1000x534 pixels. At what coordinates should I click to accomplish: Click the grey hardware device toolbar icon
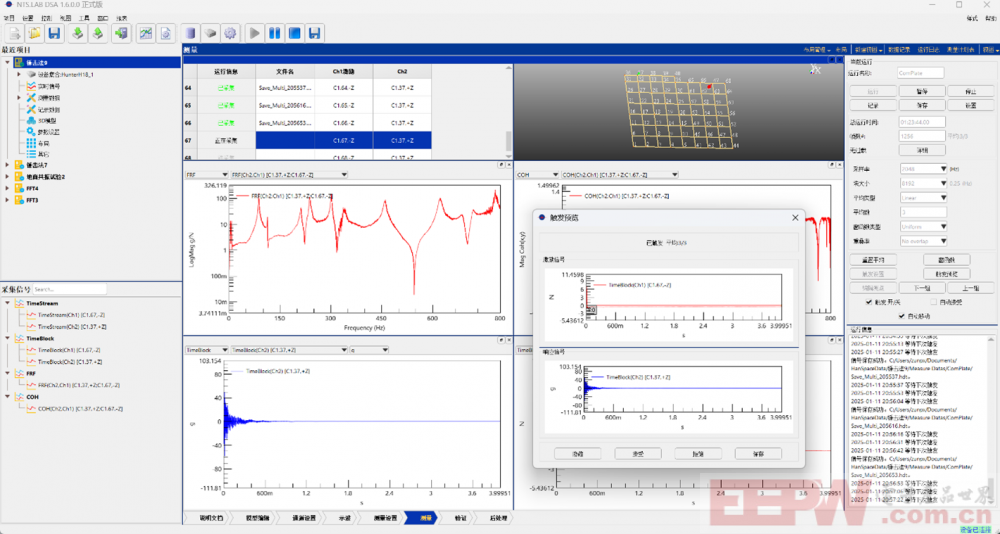pos(210,33)
